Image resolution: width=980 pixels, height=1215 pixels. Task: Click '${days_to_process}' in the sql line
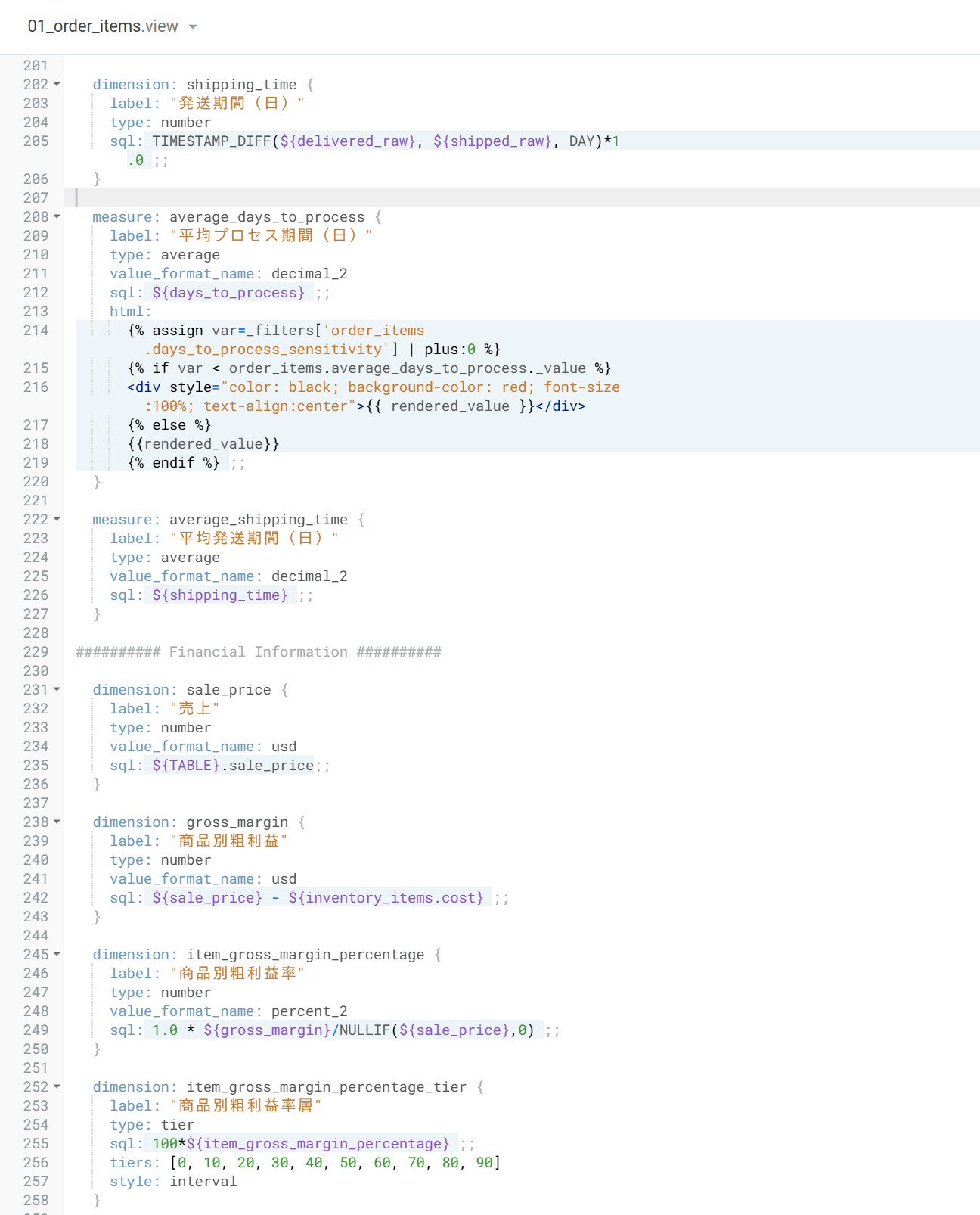pyautogui.click(x=229, y=292)
